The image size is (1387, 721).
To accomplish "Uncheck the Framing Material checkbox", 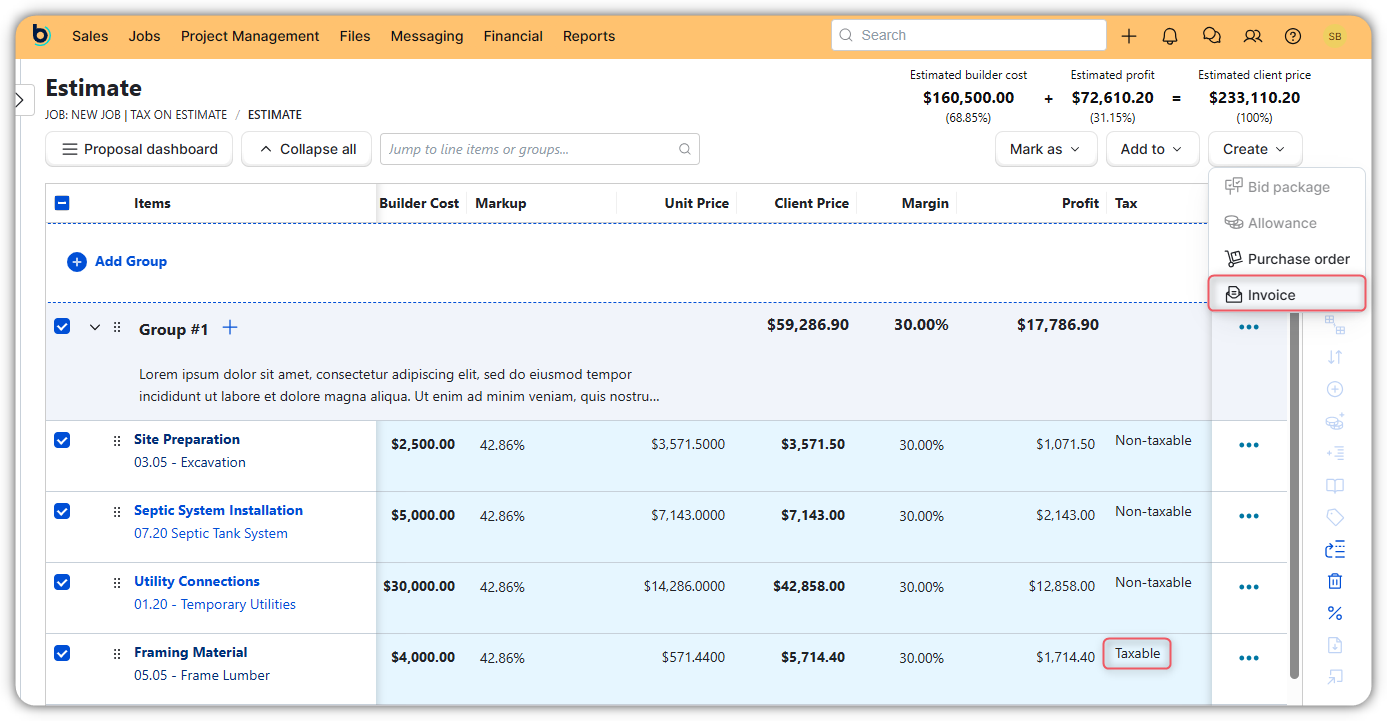I will [x=62, y=653].
